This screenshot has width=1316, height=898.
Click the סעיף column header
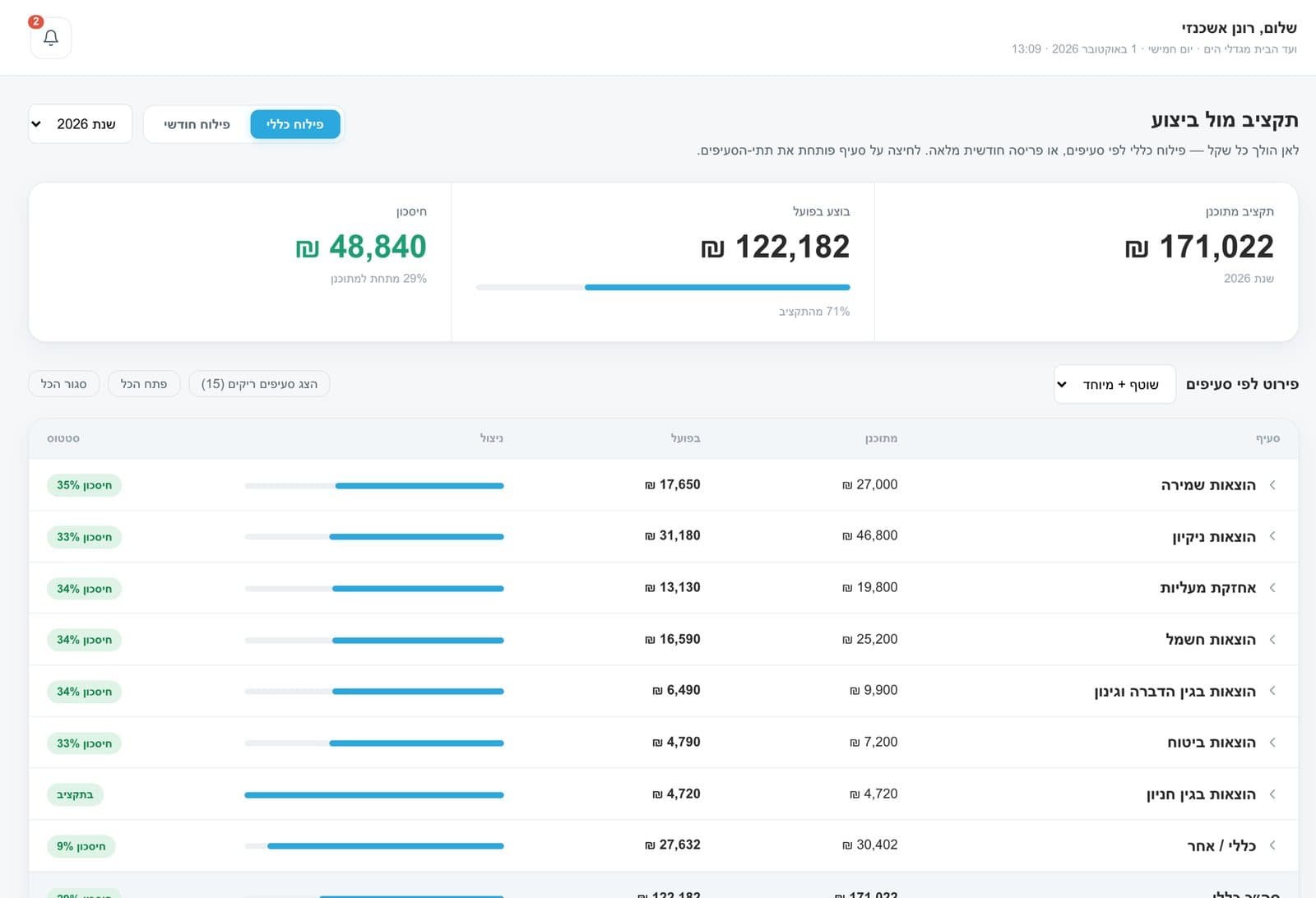point(1267,438)
